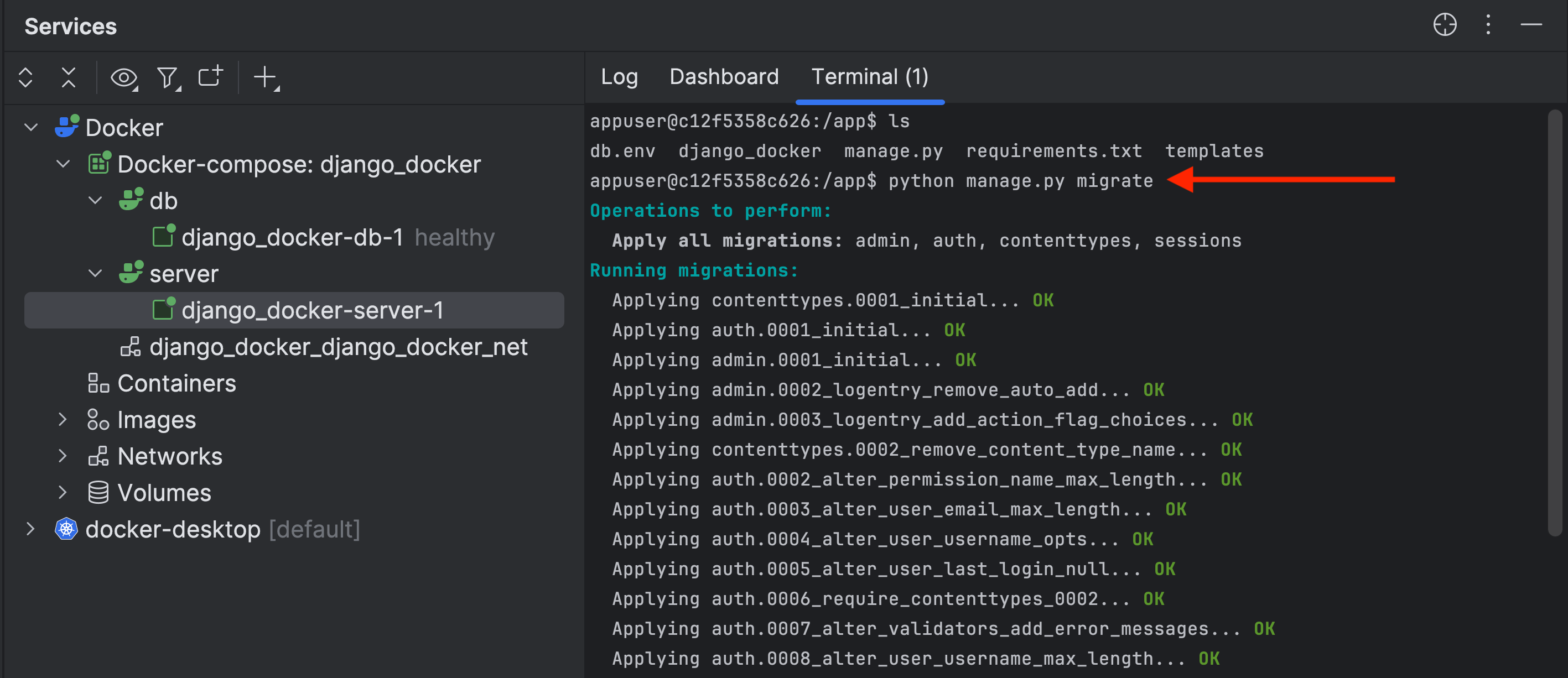The width and height of the screenshot is (1568, 678).
Task: Click the Add Service plus icon
Action: 266,77
